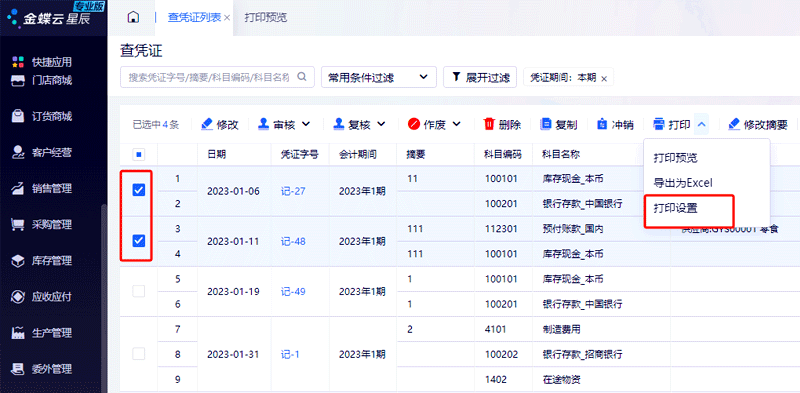Viewport: 800px width, 393px height.
Task: Click the 展开过滤 button
Action: [480, 77]
